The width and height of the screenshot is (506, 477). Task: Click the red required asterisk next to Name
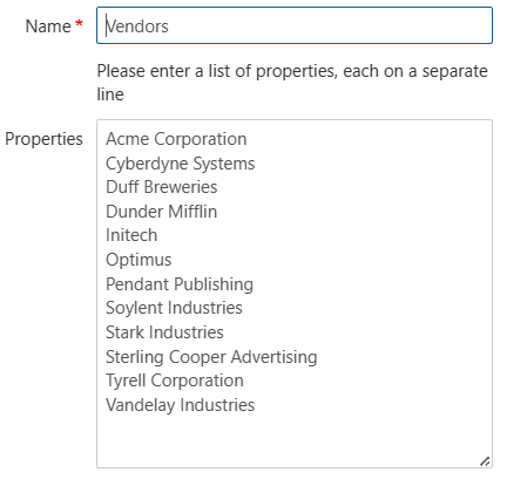tap(79, 23)
